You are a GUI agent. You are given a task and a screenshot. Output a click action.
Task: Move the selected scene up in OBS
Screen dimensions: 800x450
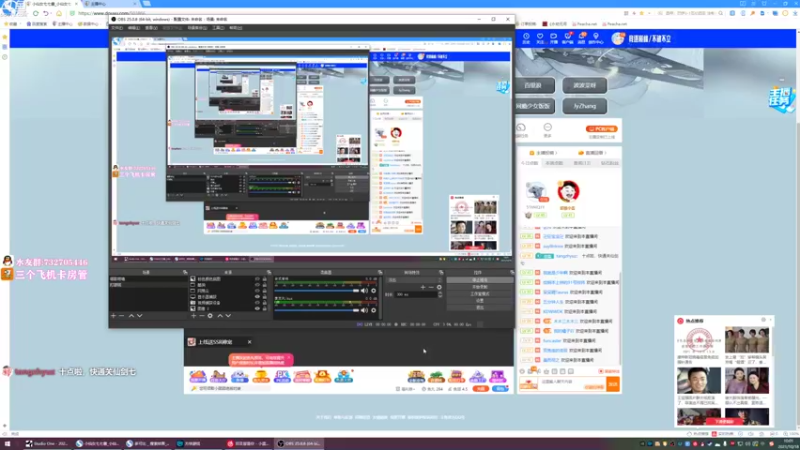(x=131, y=316)
